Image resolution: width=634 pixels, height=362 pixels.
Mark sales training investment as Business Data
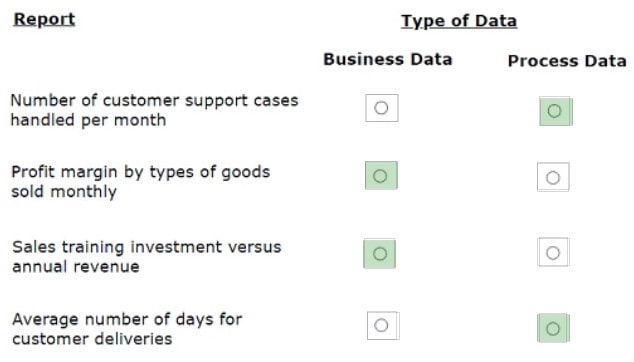click(380, 254)
